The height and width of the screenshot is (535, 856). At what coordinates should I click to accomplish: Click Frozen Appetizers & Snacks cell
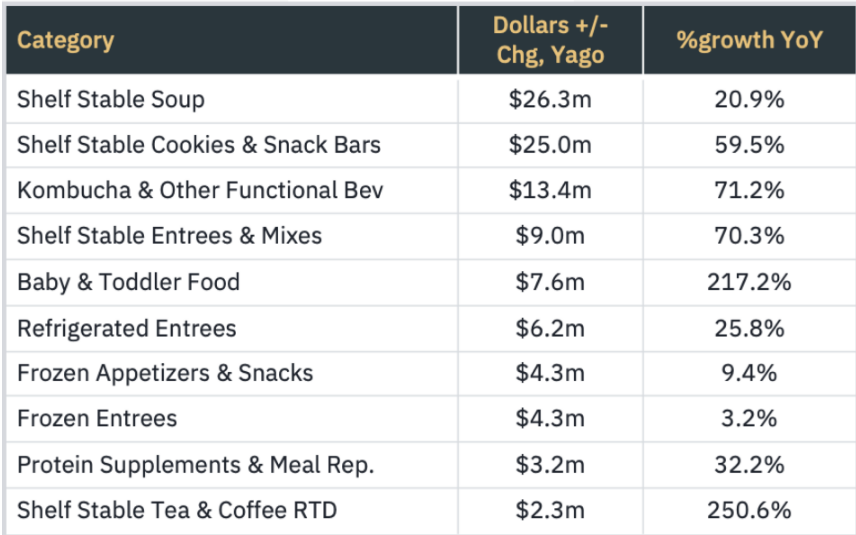click(165, 373)
